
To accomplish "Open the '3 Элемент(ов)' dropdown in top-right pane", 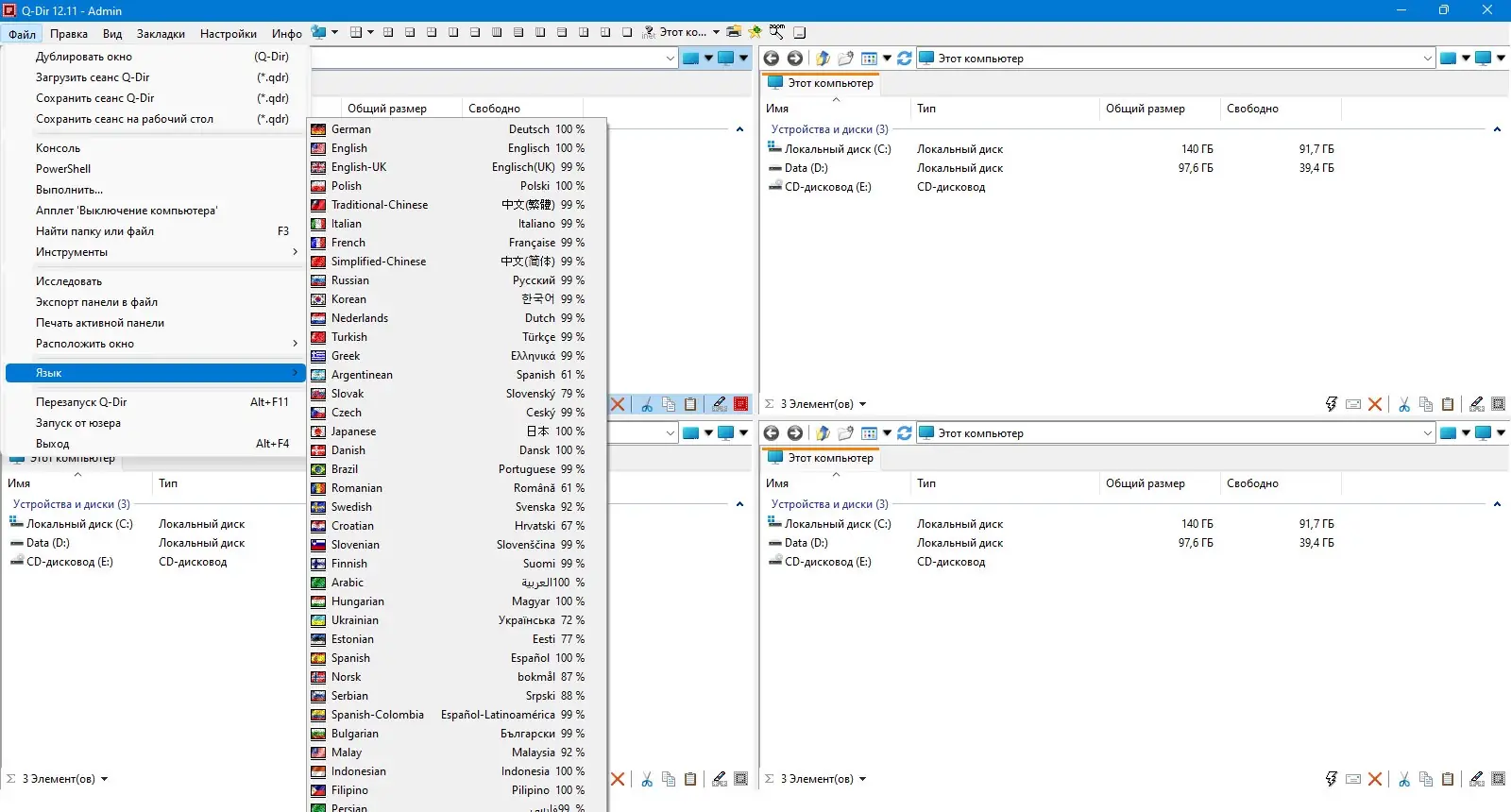I will tap(862, 404).
